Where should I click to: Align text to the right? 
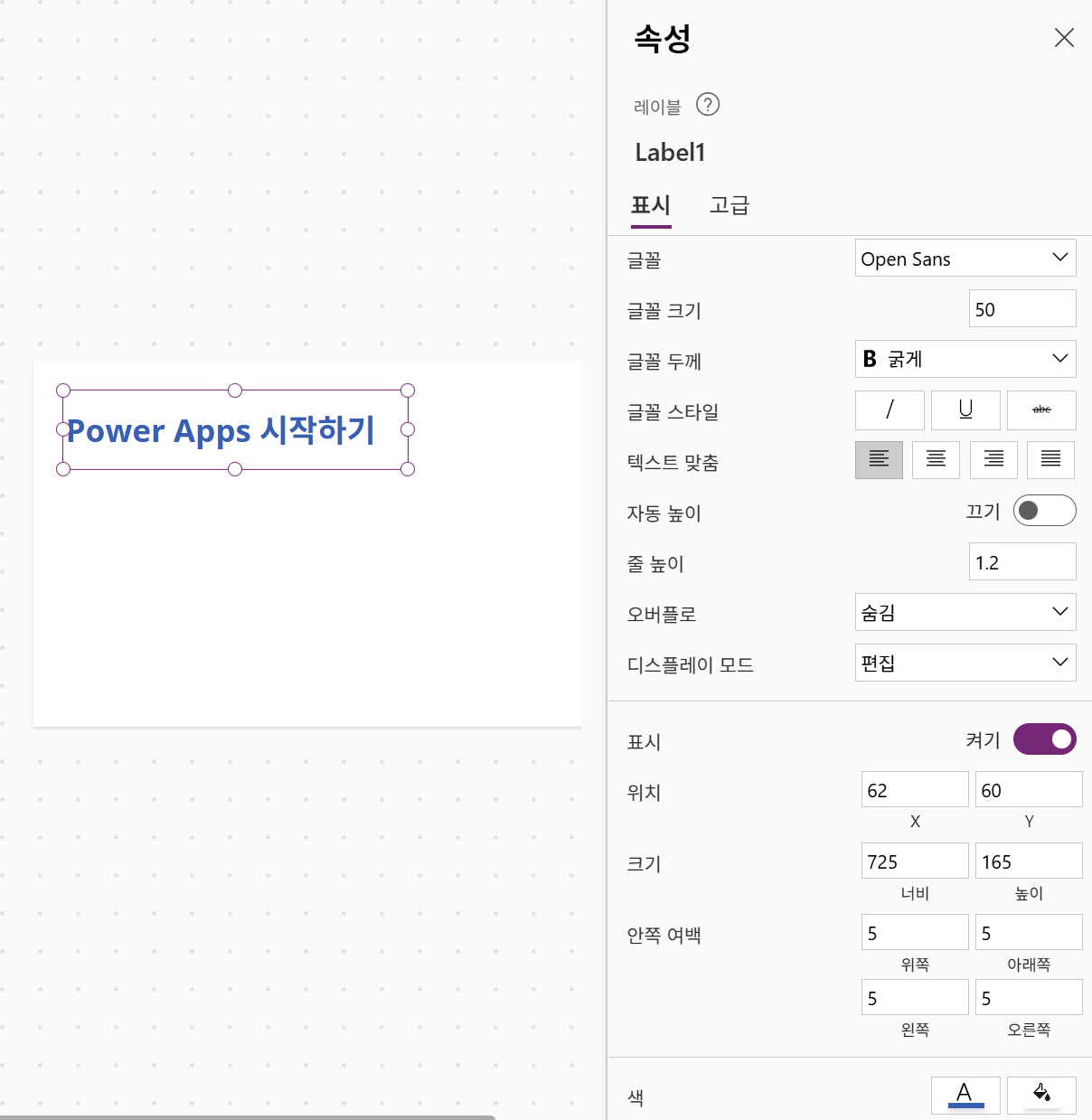(x=993, y=460)
